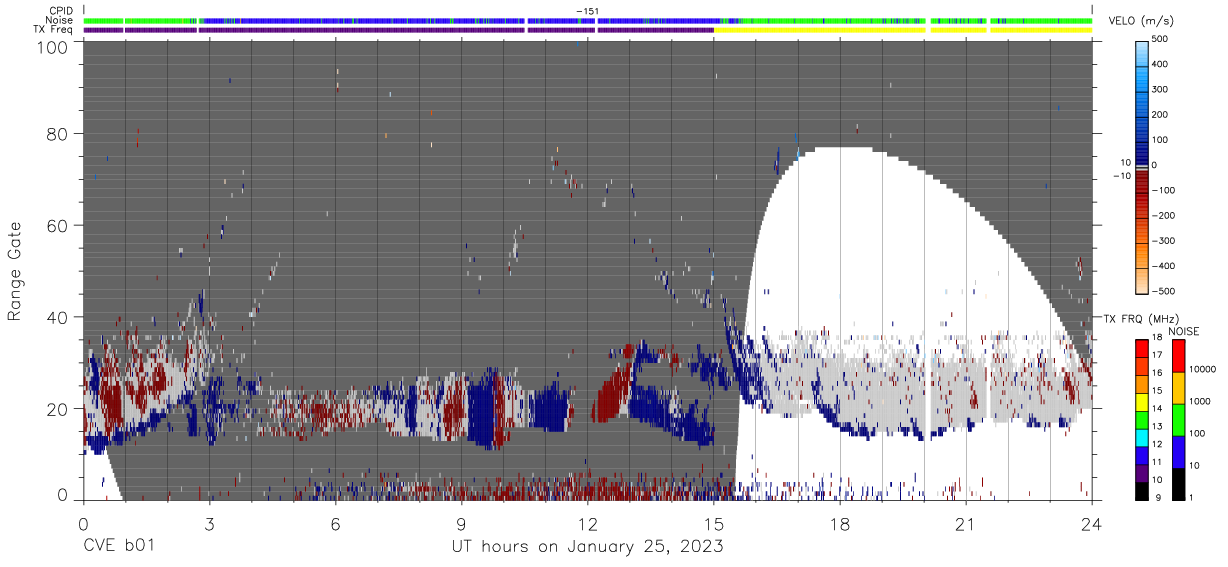Click the 18 tick on the UT hours axis
1228x567 pixels.
point(840,524)
